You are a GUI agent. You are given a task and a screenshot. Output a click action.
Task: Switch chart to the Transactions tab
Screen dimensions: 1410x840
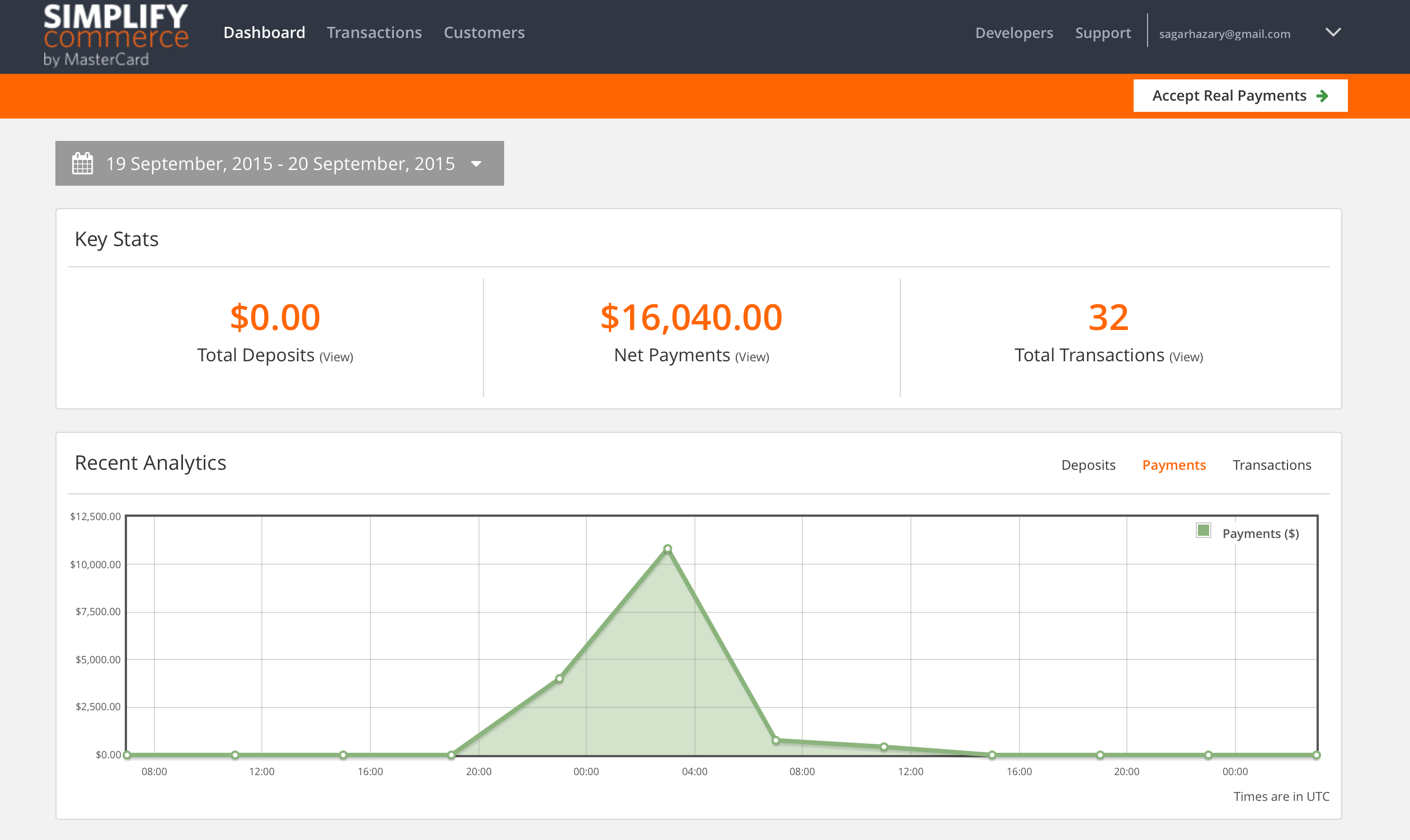click(1271, 465)
